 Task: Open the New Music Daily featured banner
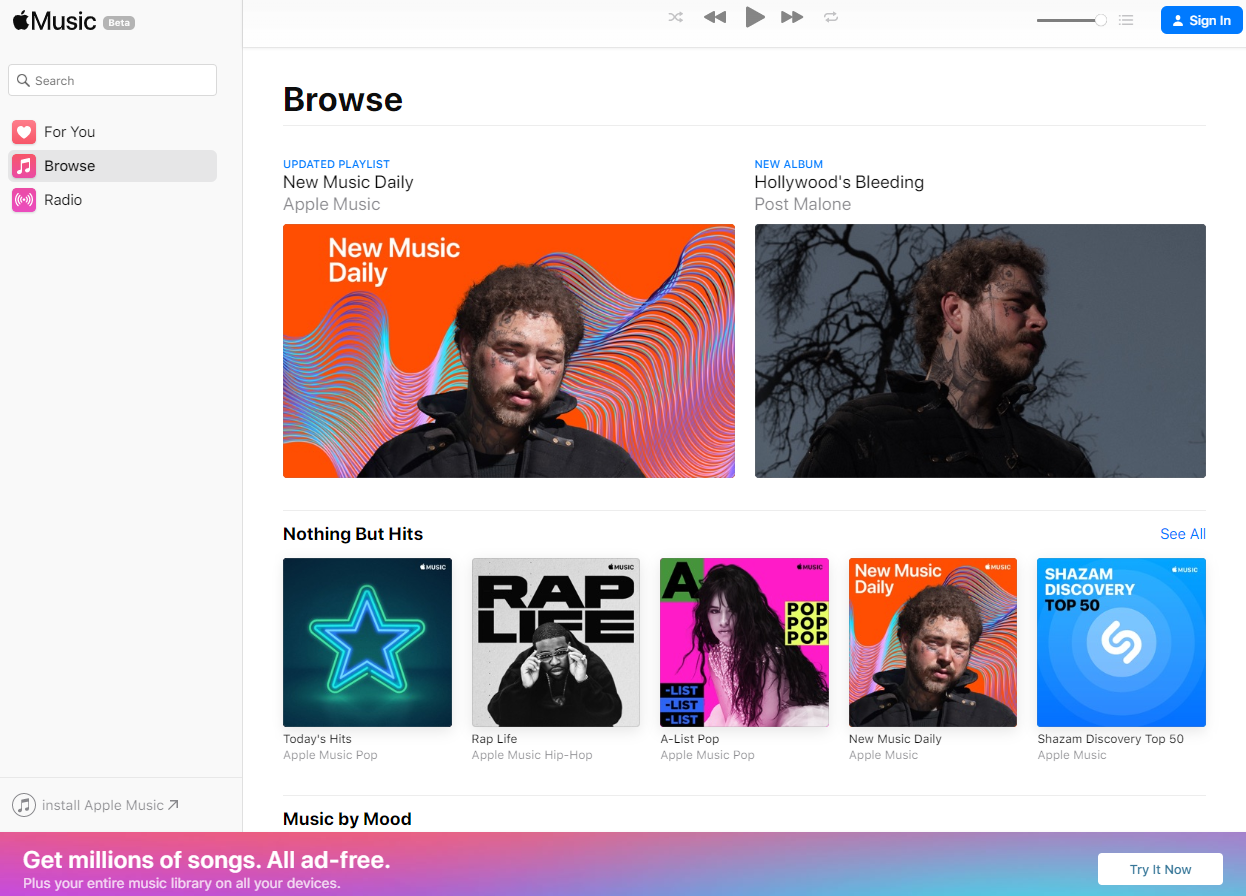509,351
